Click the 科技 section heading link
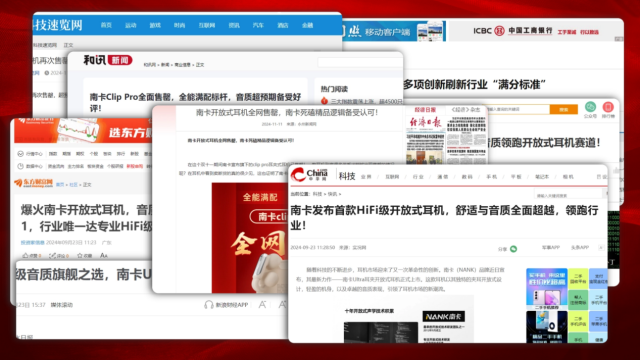This screenshot has height=360, width=640. tap(347, 176)
